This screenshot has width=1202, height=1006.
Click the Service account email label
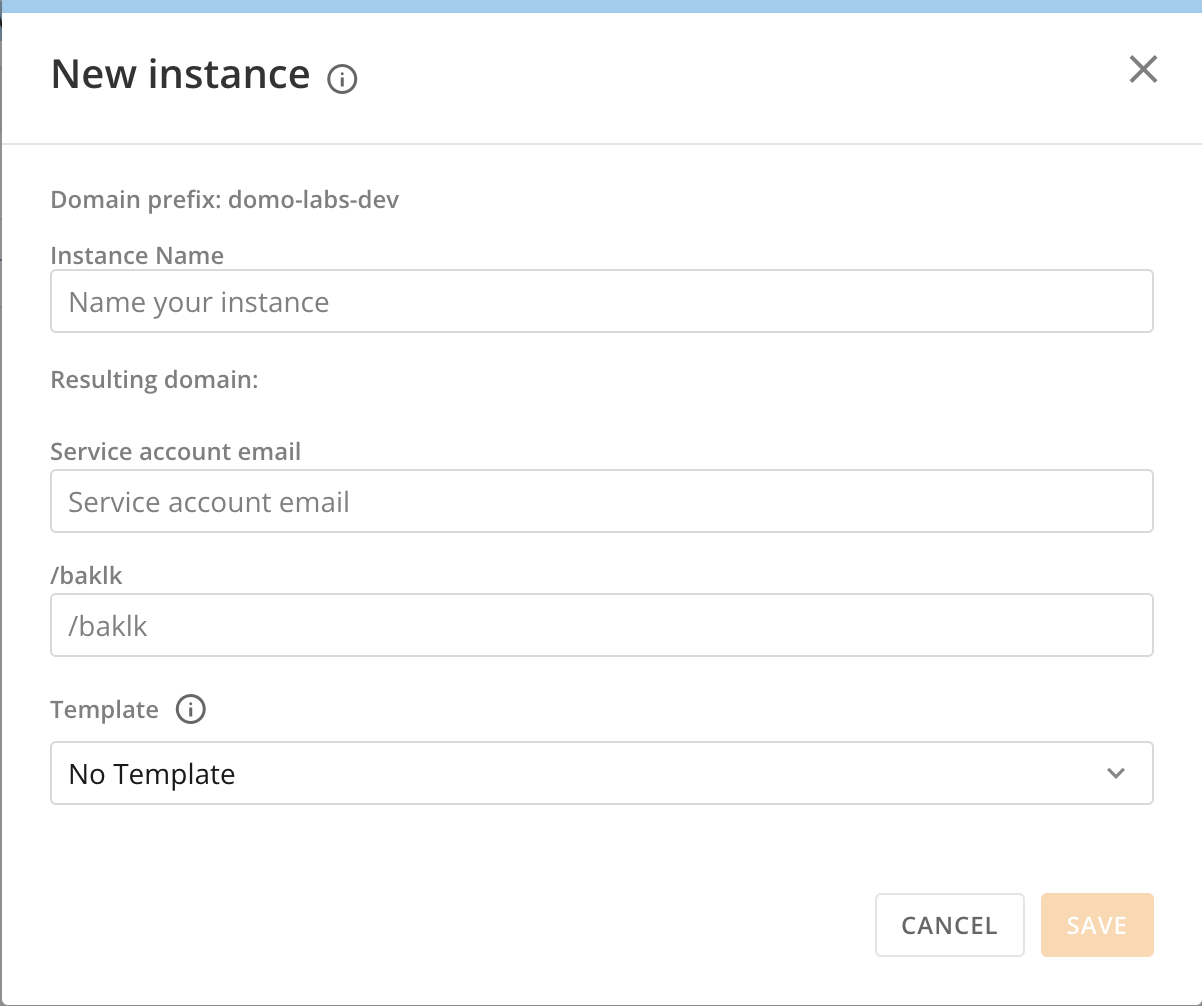175,451
